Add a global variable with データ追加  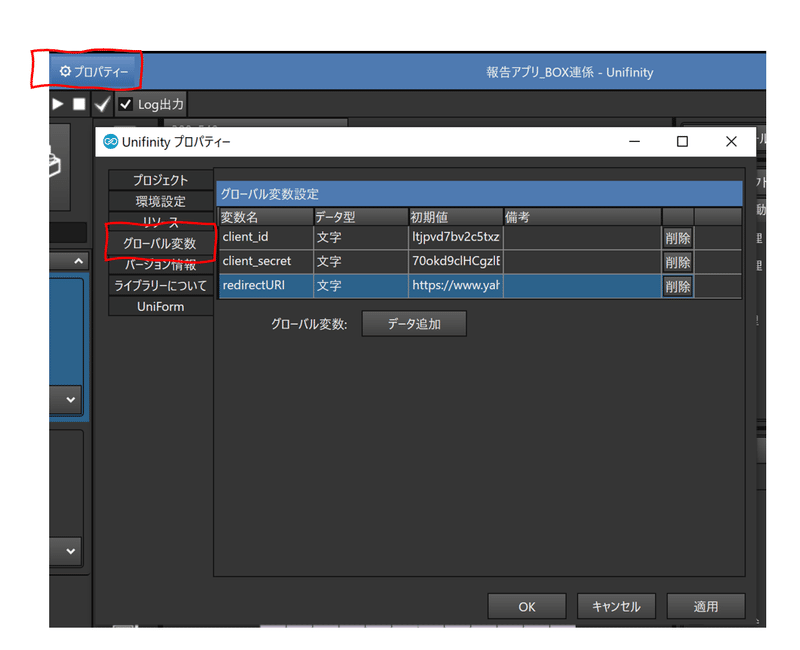pyautogui.click(x=414, y=324)
